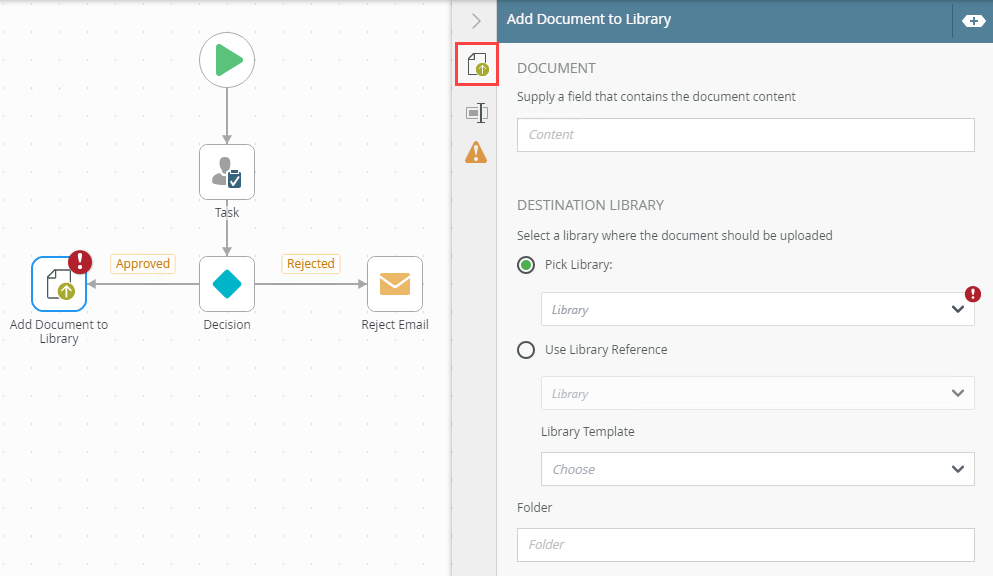
Task: Open the document upload configuration tab
Action: pyautogui.click(x=476, y=65)
